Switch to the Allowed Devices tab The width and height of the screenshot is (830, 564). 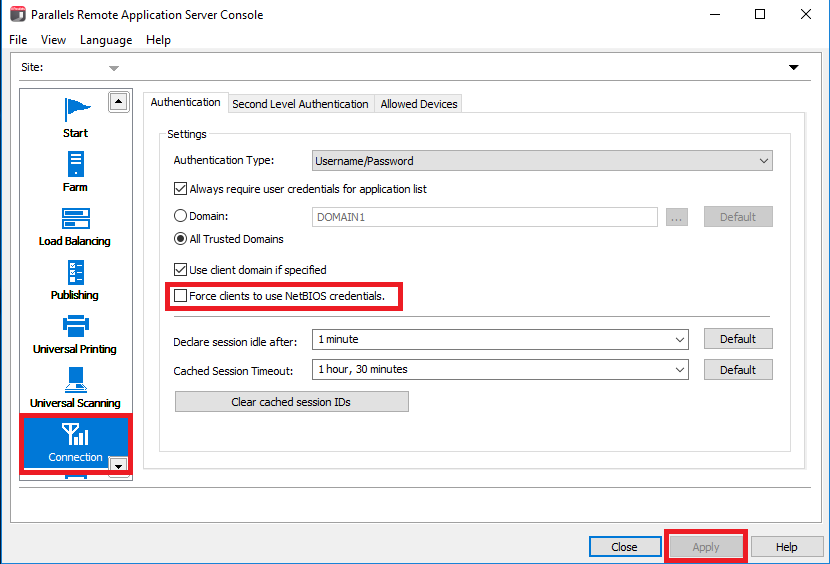[x=419, y=104]
